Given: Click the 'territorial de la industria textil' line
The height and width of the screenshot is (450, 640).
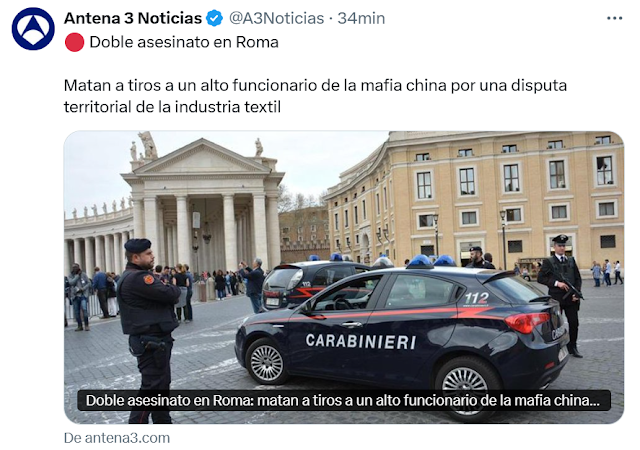Looking at the screenshot, I should (x=172, y=107).
